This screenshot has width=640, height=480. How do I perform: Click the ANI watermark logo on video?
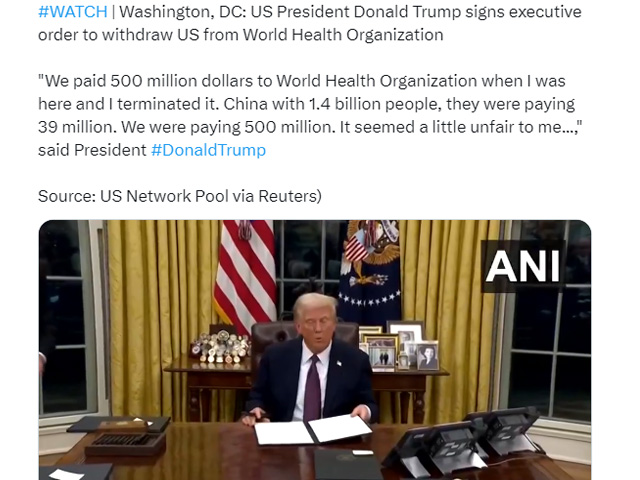pyautogui.click(x=523, y=267)
